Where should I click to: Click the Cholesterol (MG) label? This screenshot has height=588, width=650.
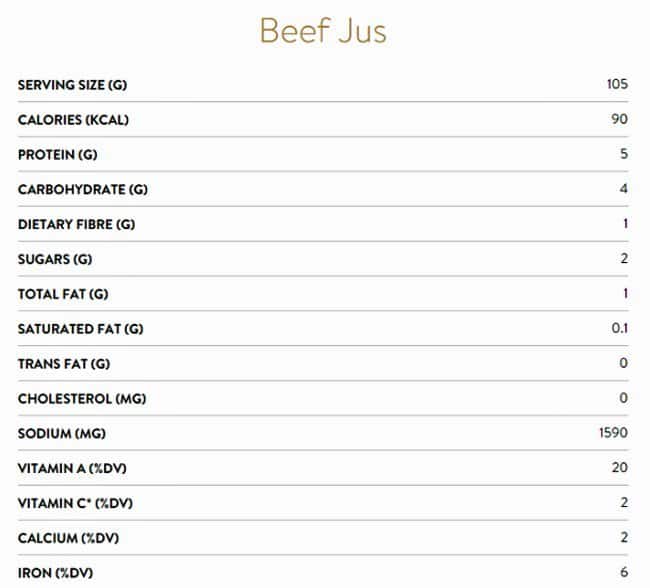[82, 399]
